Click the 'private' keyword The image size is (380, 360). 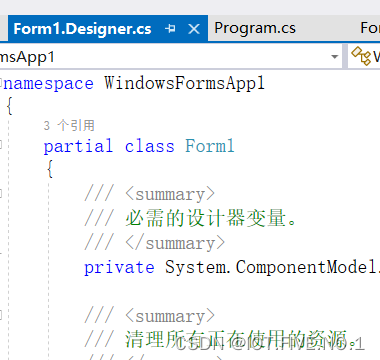point(119,268)
